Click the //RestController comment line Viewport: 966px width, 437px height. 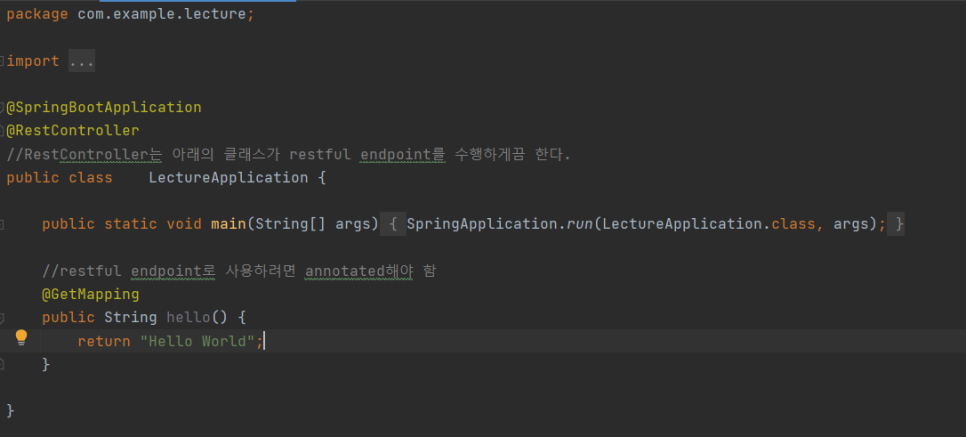288,154
